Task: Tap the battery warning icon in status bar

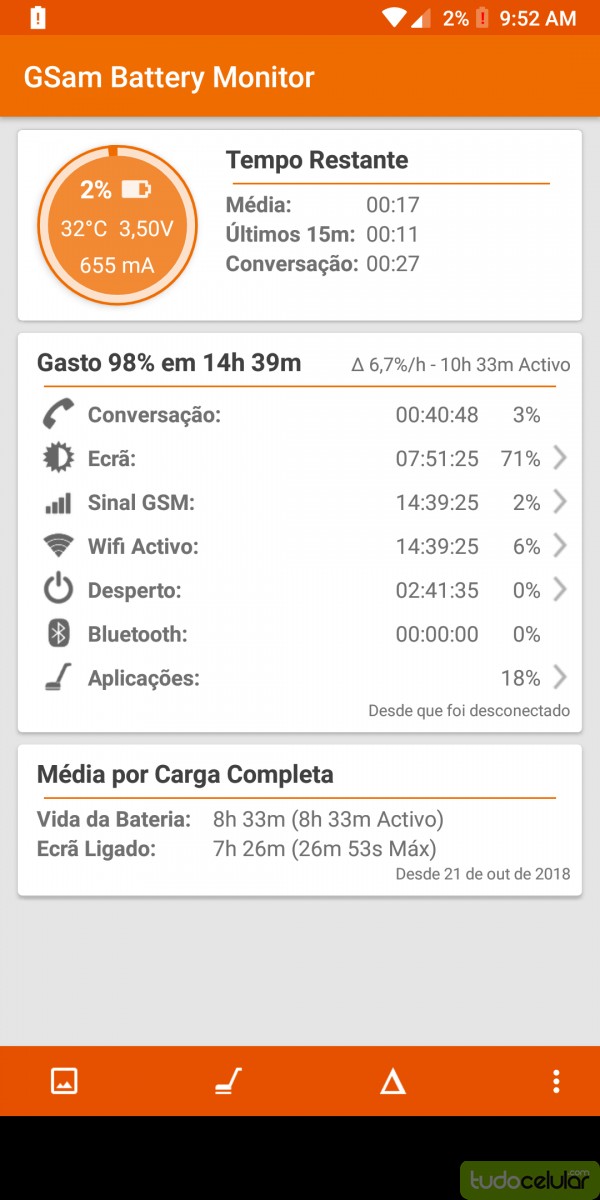Action: coord(38,18)
